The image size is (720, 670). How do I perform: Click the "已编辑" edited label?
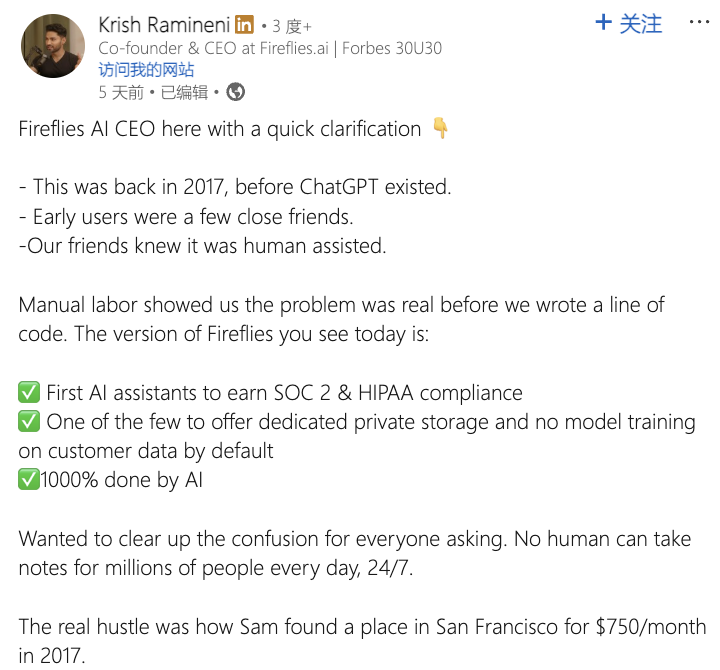pyautogui.click(x=184, y=92)
